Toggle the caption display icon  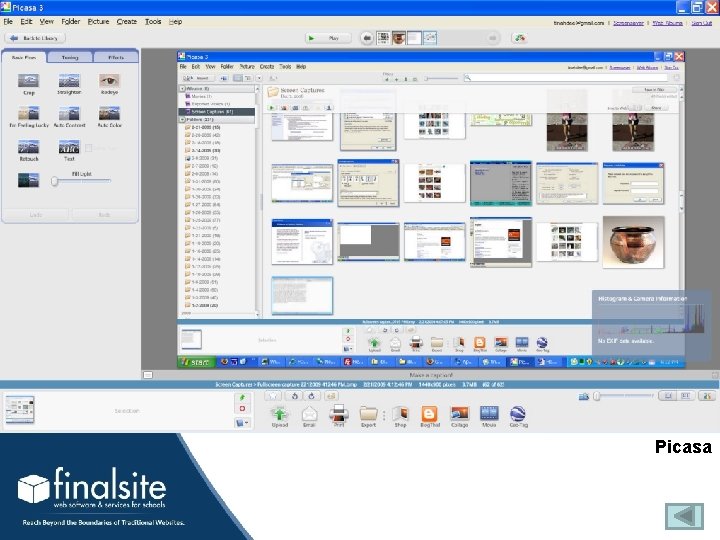click(x=148, y=375)
